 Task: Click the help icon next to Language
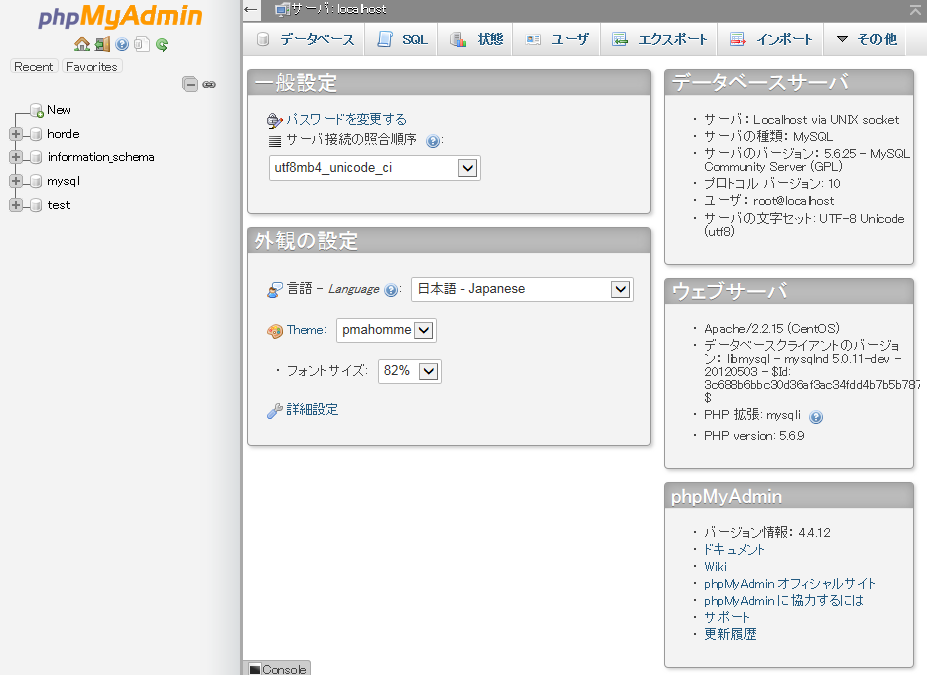[391, 290]
